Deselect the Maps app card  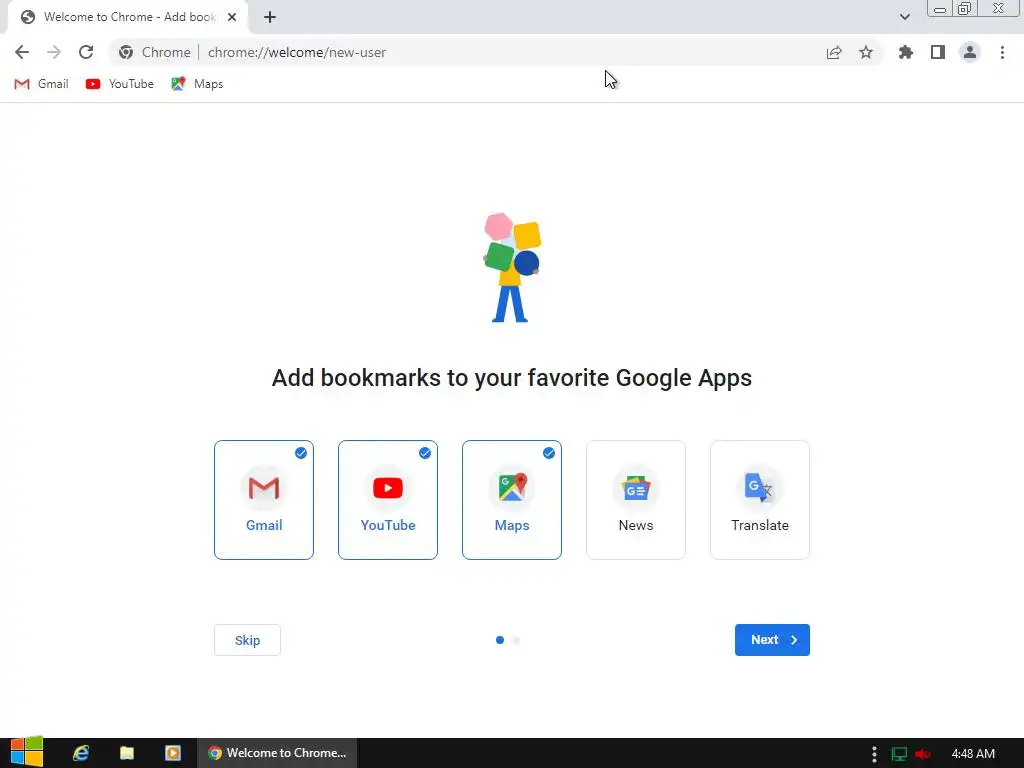[x=512, y=500]
